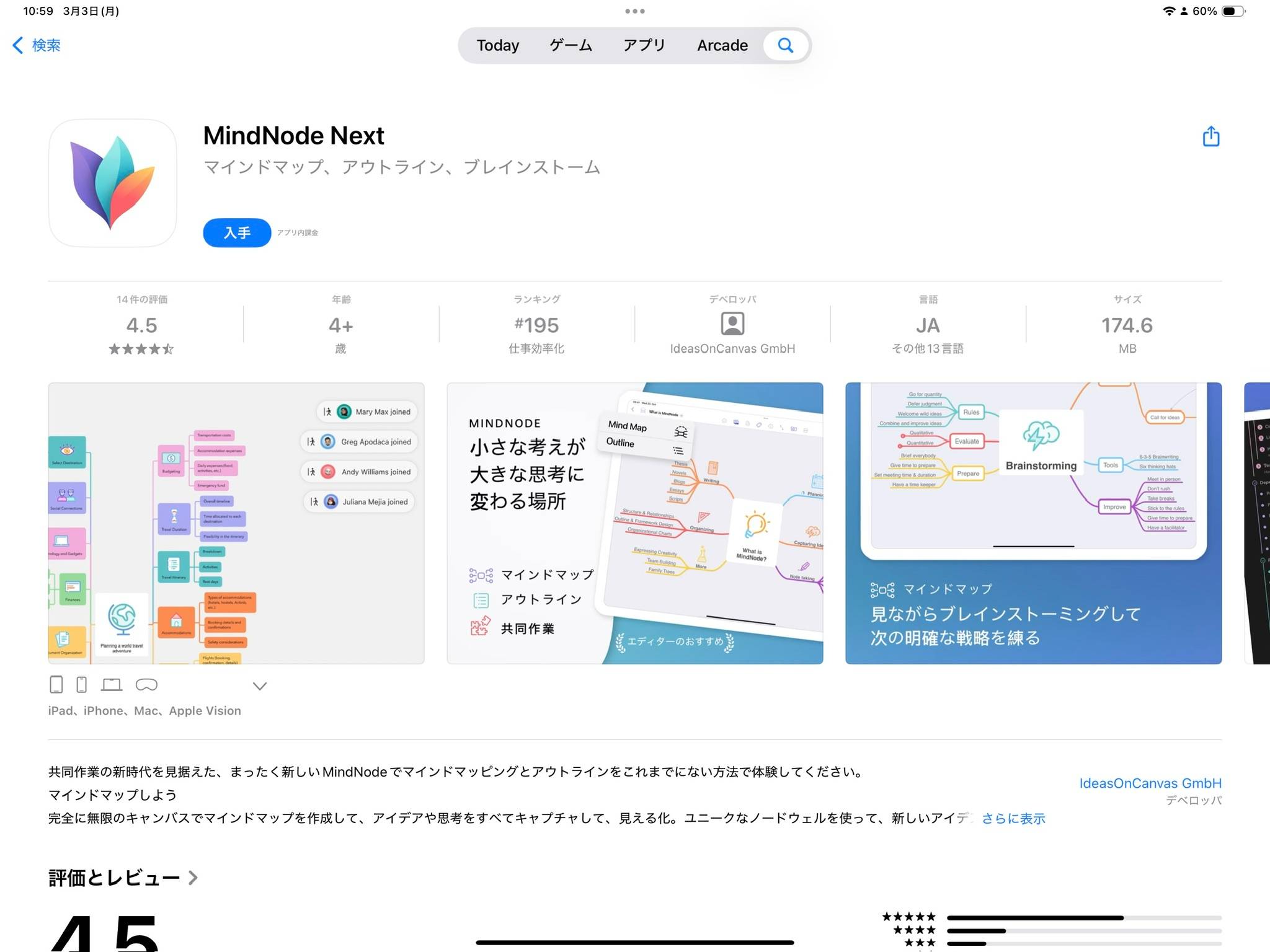This screenshot has height=952, width=1270.
Task: Open the IdeasOnCanvas GmbH developer link
Action: point(1150,783)
